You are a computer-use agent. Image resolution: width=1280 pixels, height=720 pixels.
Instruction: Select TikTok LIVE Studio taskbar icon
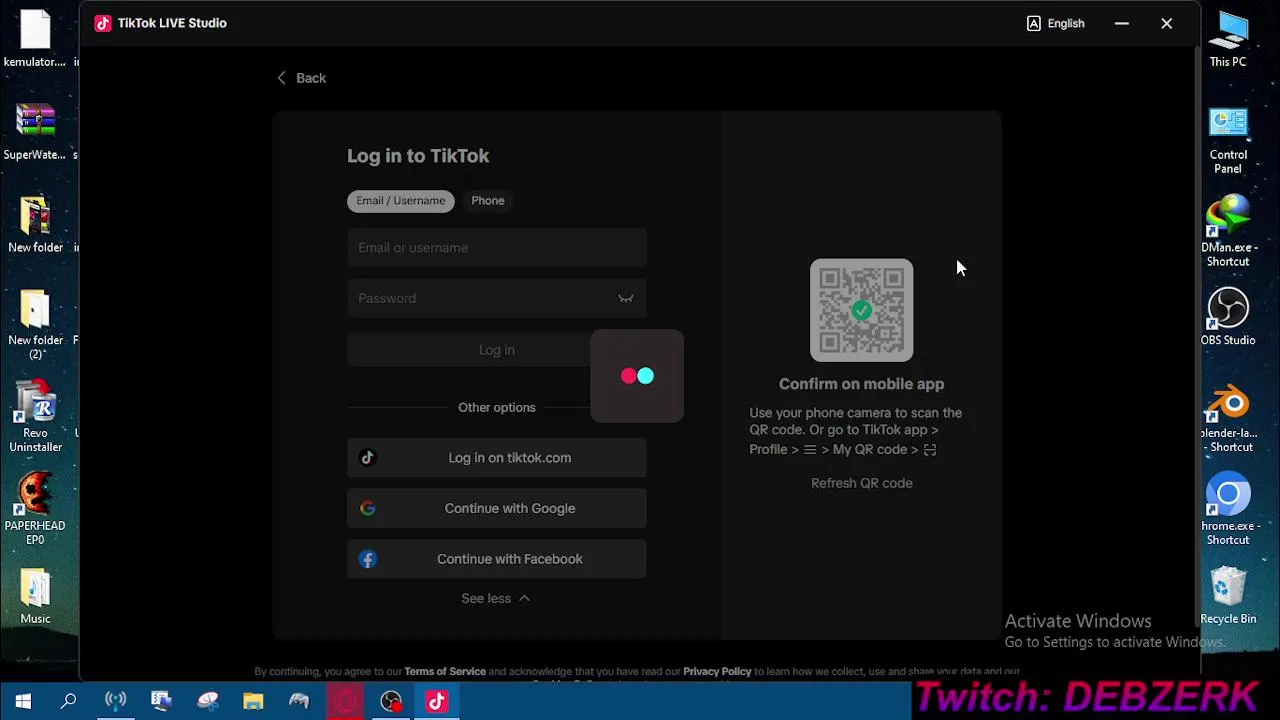point(437,701)
